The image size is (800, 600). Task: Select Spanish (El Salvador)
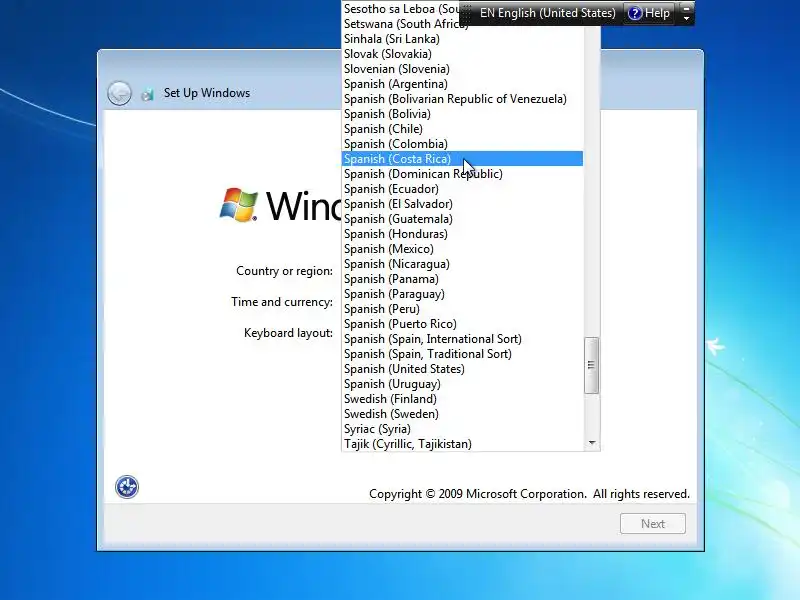point(462,204)
